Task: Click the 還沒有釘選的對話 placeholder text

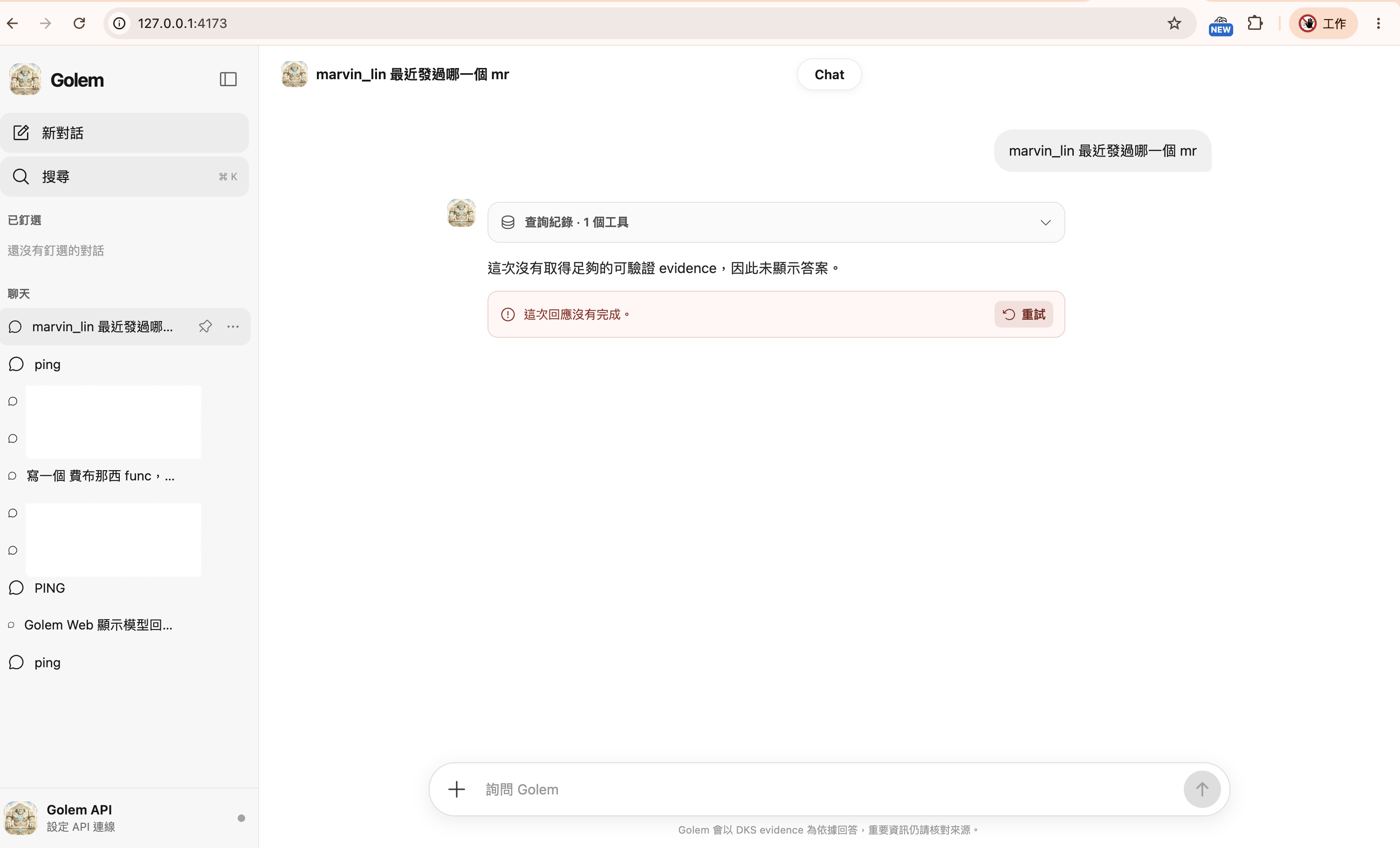Action: [x=55, y=251]
